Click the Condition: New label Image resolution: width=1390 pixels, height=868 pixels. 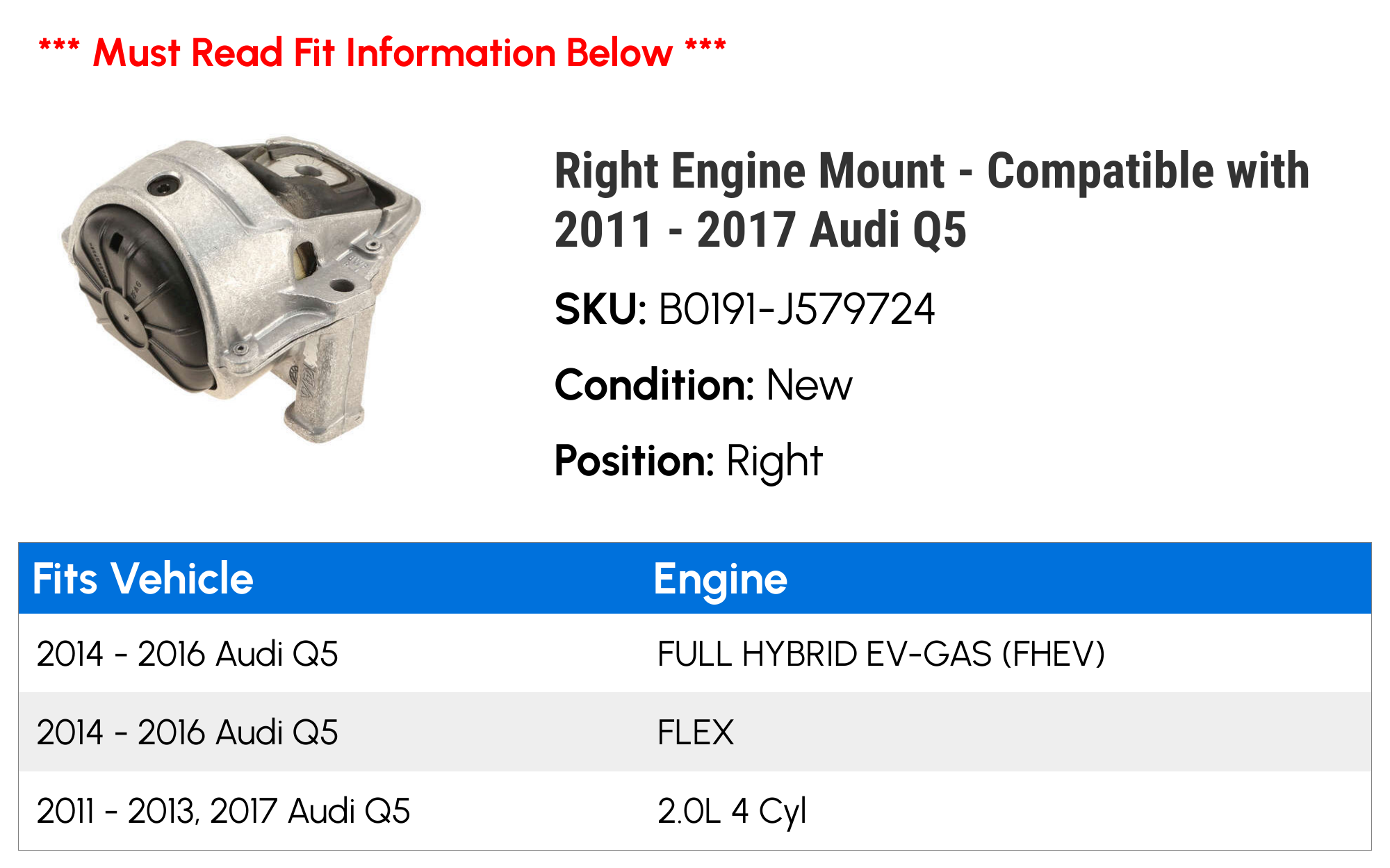click(703, 385)
